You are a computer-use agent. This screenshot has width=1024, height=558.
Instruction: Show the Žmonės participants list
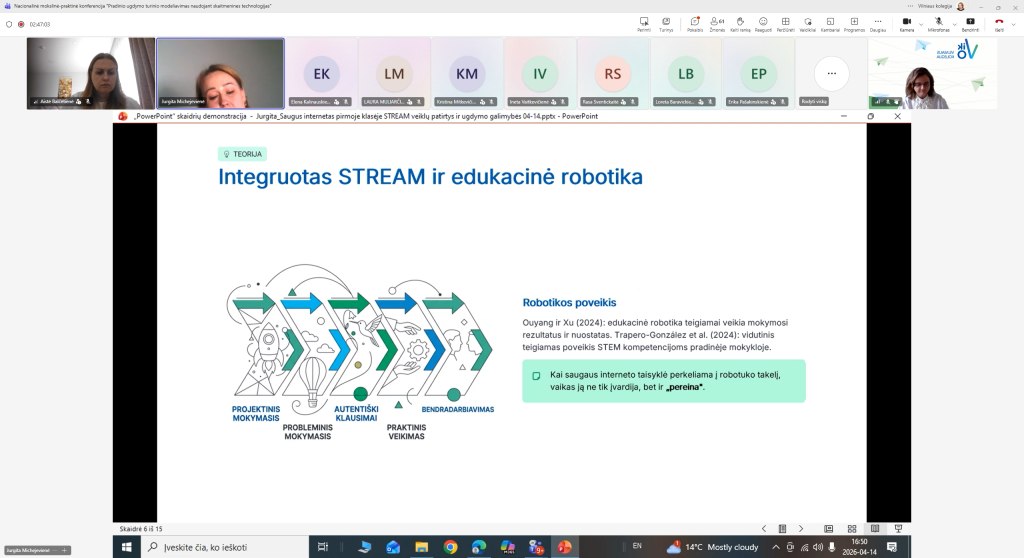pyautogui.click(x=716, y=22)
